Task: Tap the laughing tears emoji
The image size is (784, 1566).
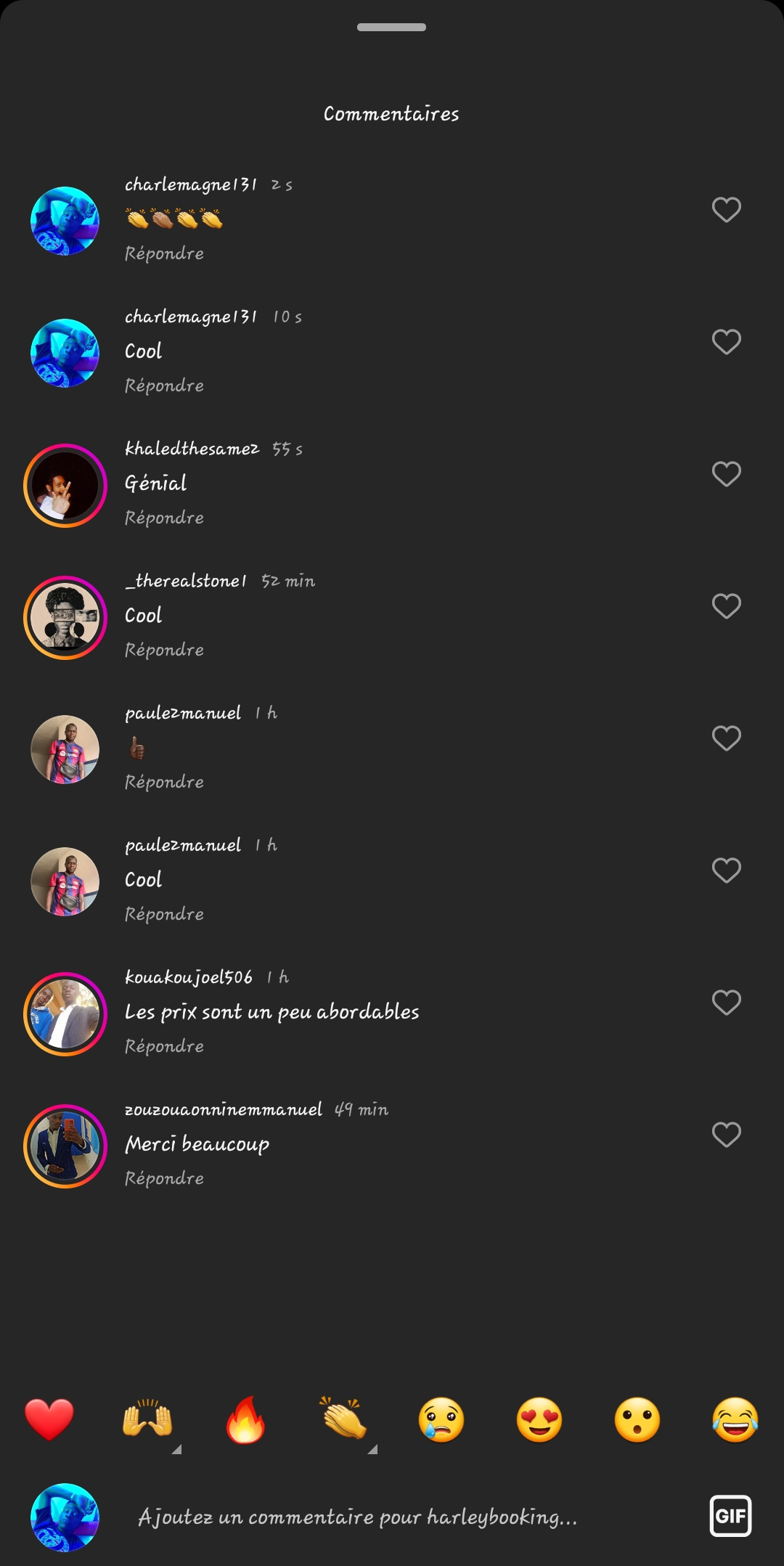Action: pyautogui.click(x=735, y=1419)
